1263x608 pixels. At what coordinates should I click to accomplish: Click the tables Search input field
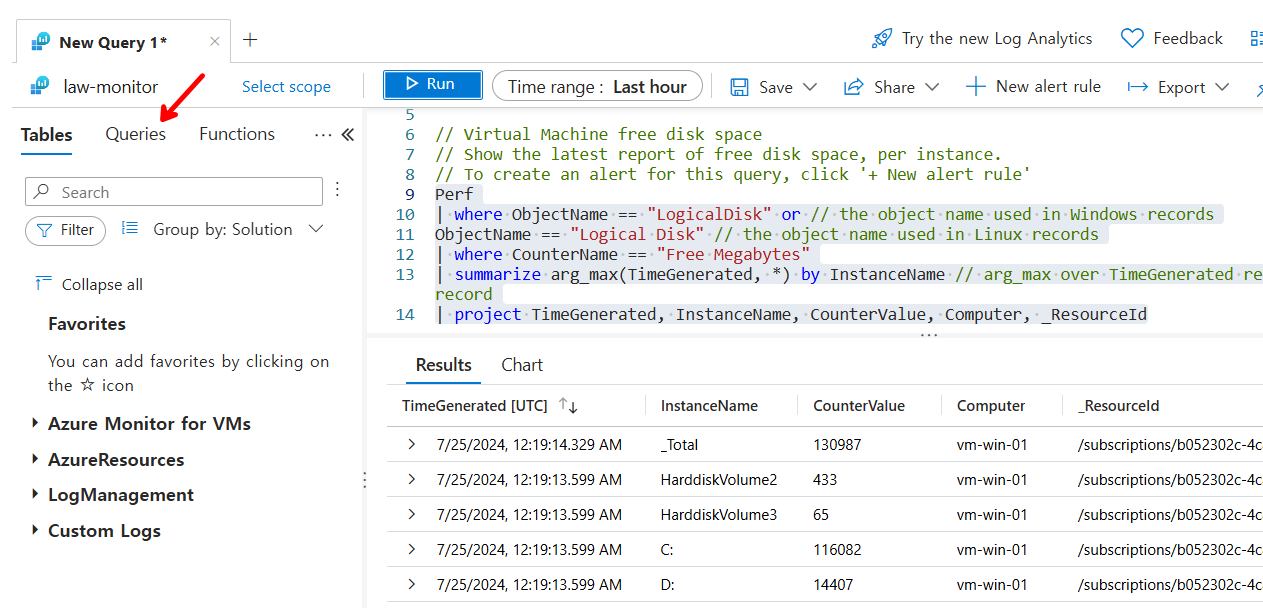174,192
